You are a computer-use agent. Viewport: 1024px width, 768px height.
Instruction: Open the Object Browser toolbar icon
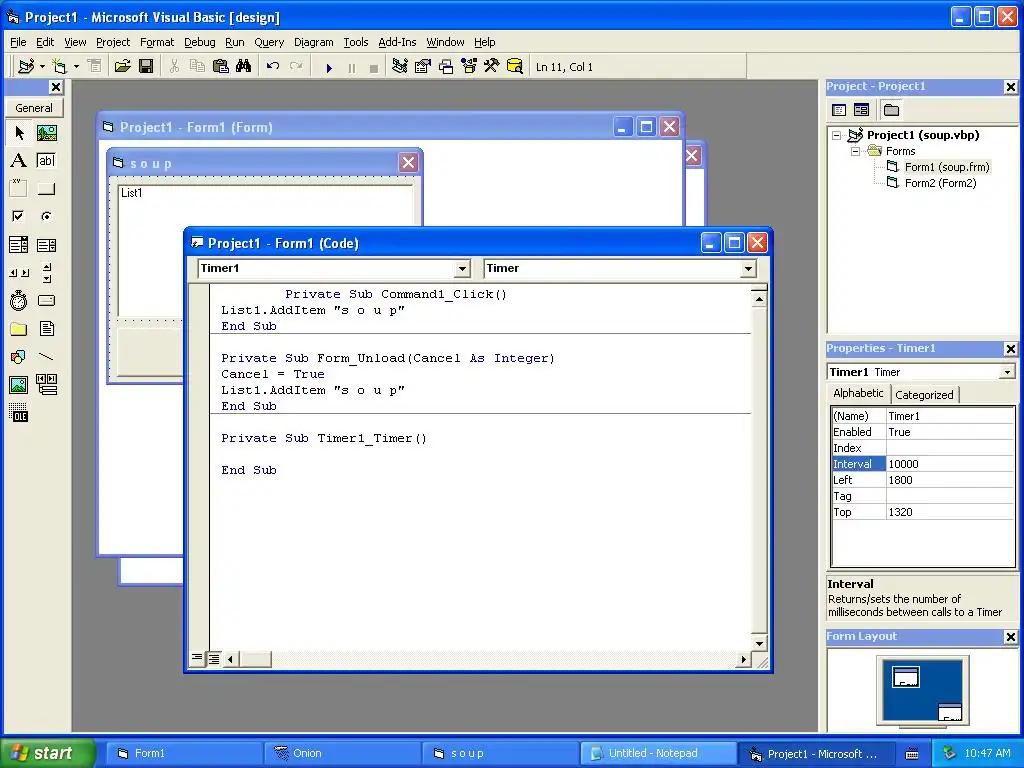[469, 66]
